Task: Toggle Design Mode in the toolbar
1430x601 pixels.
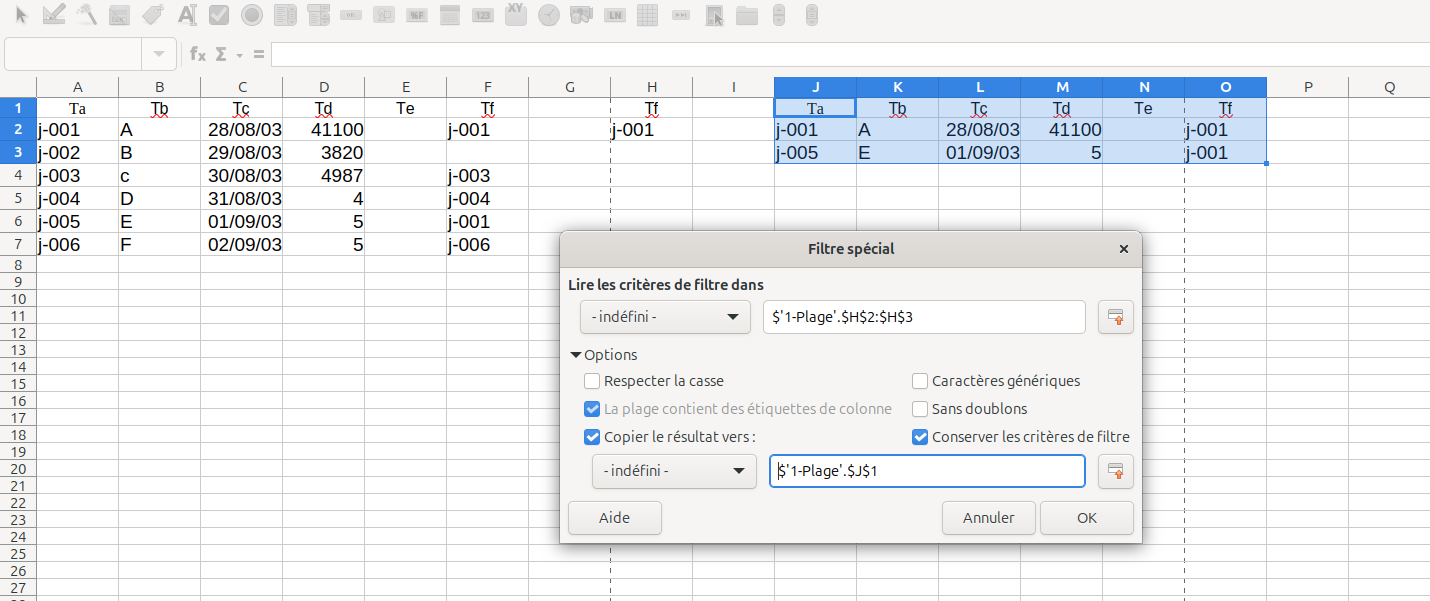Action: point(54,15)
